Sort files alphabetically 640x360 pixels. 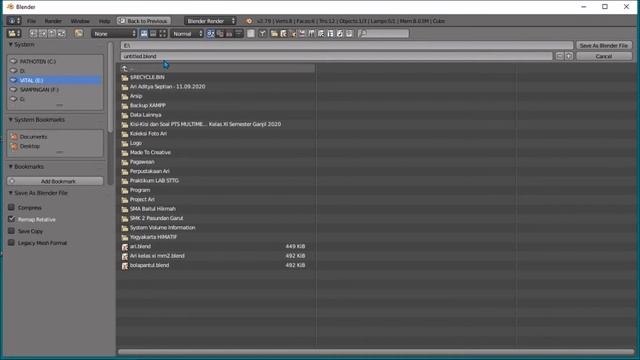pyautogui.click(x=211, y=33)
